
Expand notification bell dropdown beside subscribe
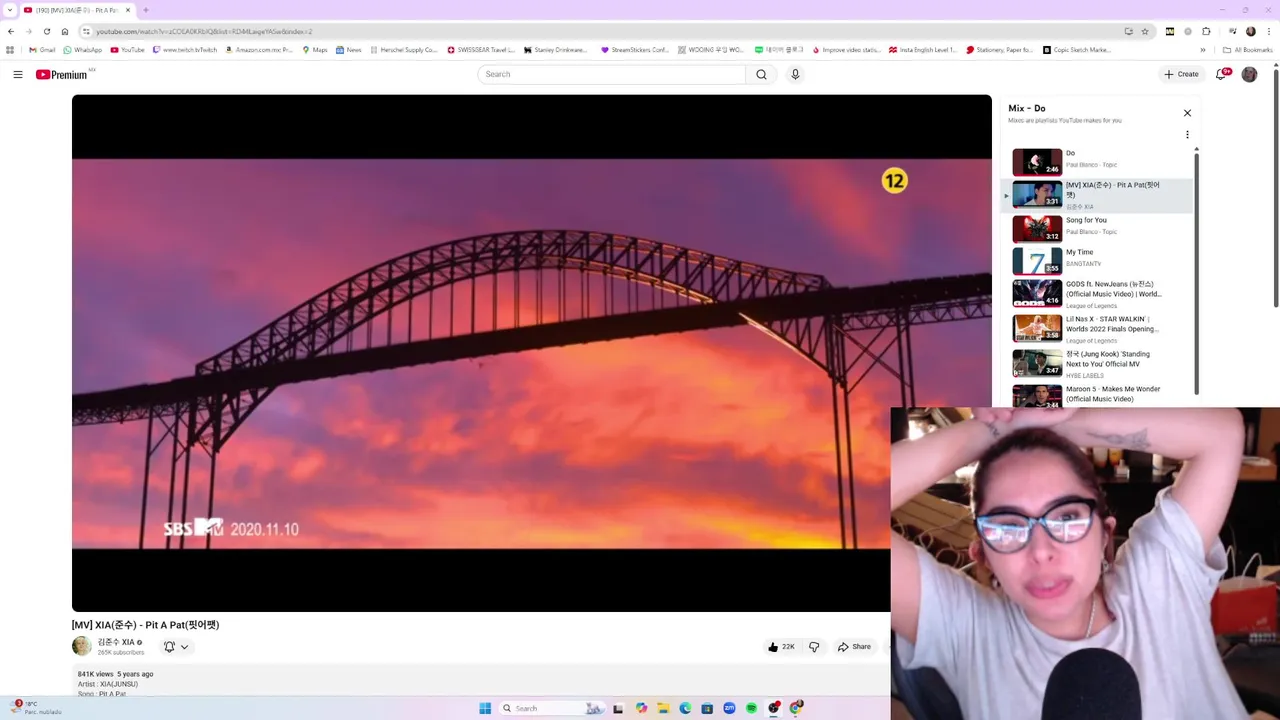coord(184,647)
